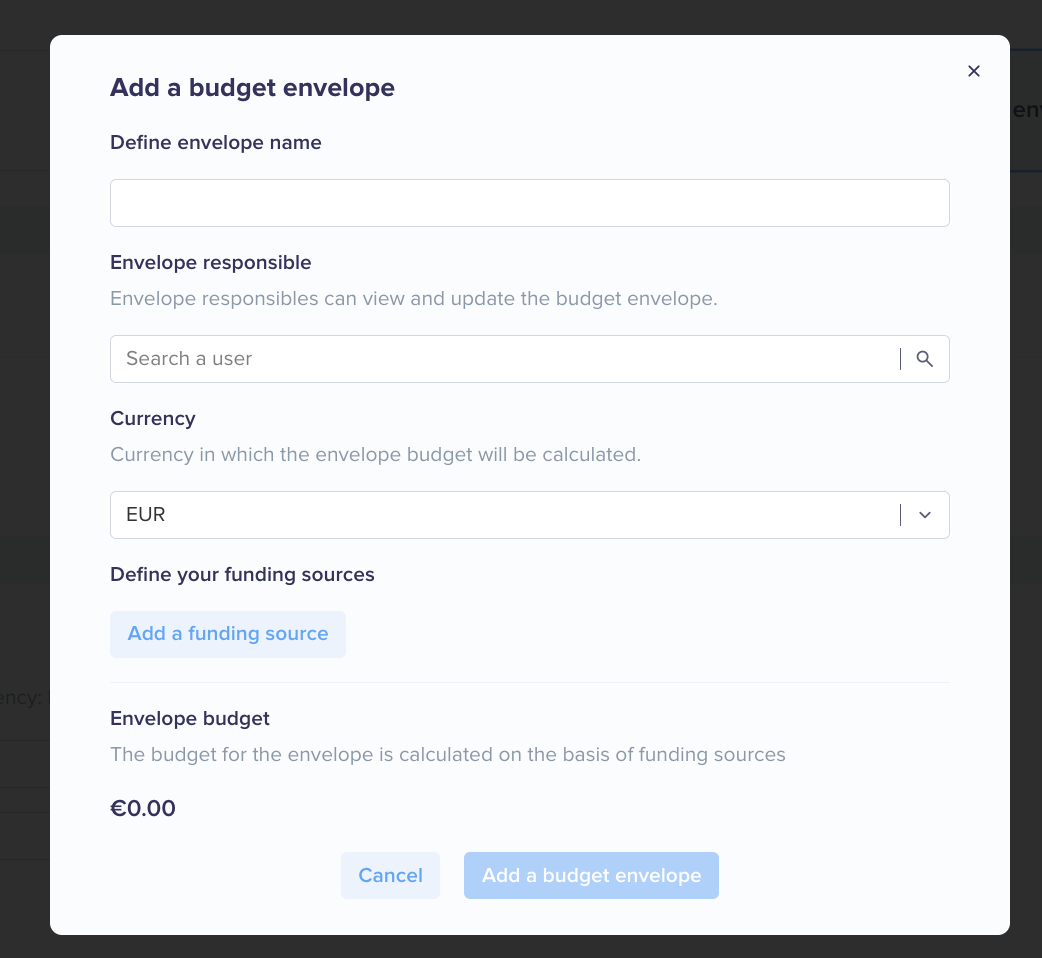Add a funding source
This screenshot has width=1042, height=958.
pos(228,634)
